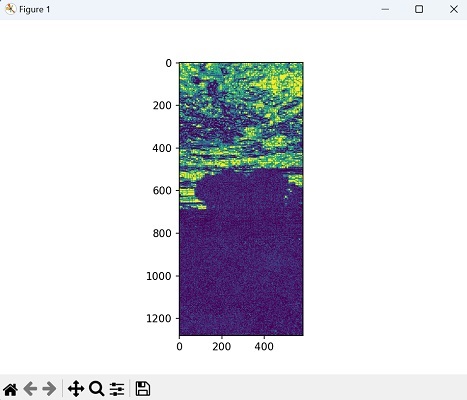Save the figure with floppy disk icon
The image size is (467, 400).
143,389
